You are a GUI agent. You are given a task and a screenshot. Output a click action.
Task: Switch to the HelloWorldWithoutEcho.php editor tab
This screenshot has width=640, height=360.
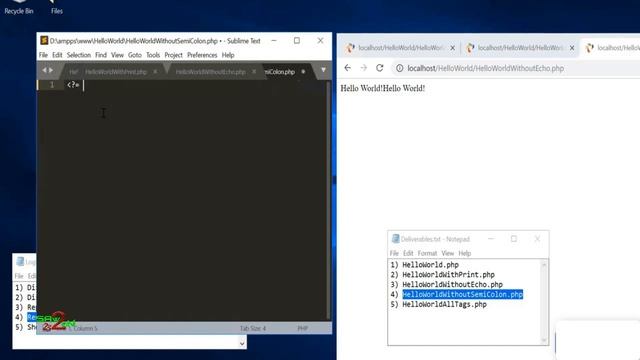210,72
